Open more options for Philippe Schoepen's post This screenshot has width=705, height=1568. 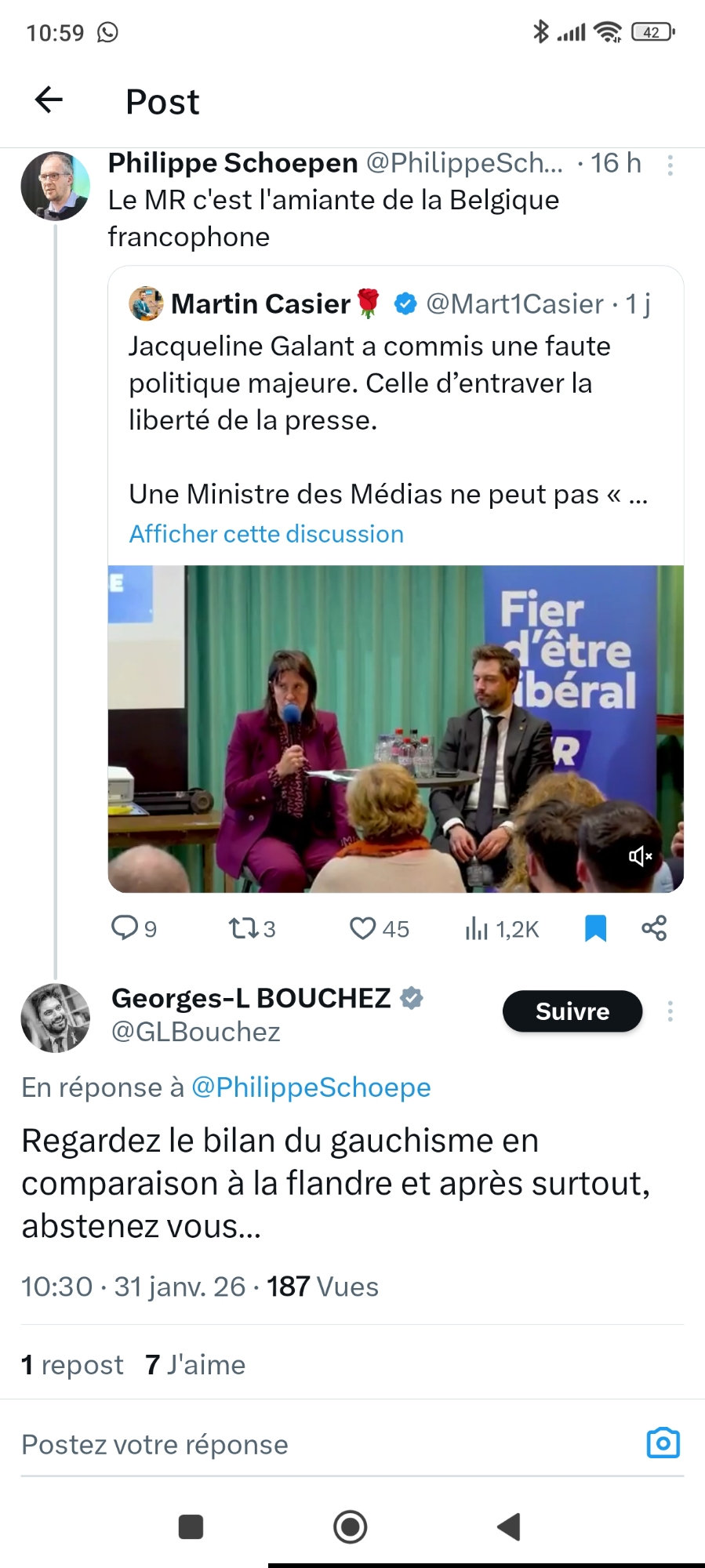pos(670,165)
